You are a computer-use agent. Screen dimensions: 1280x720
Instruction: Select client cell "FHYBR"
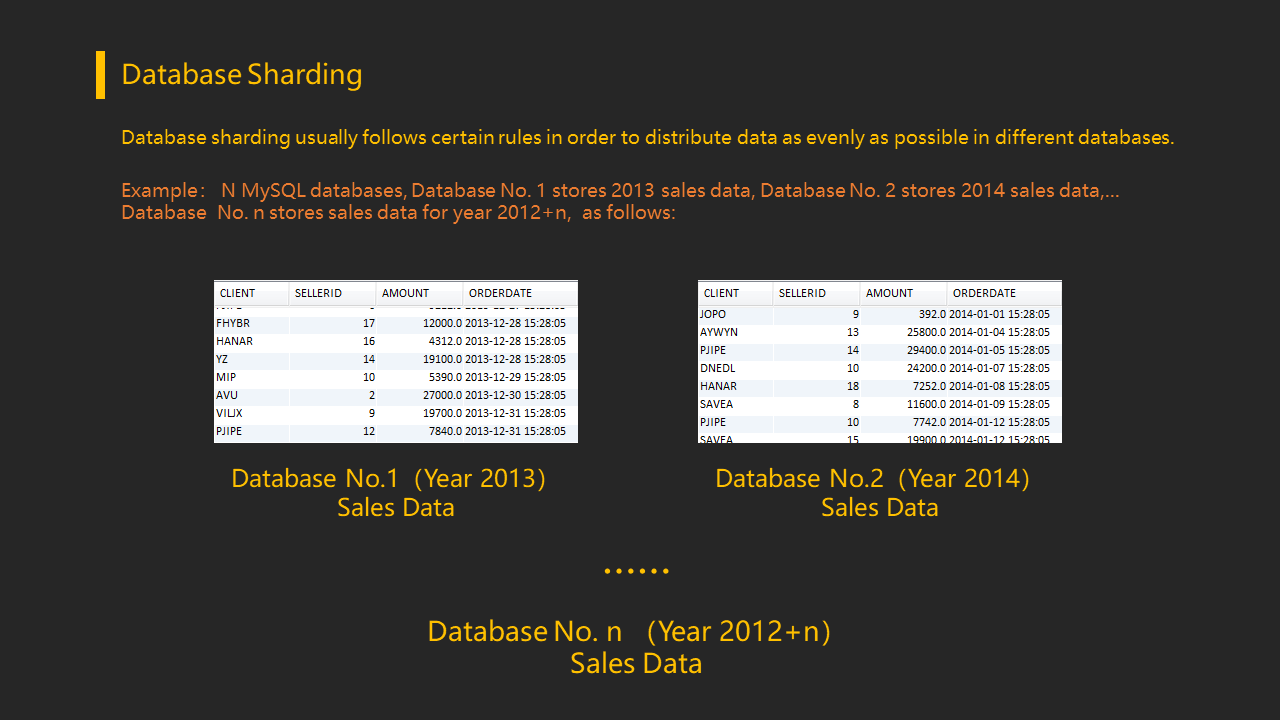[233, 323]
